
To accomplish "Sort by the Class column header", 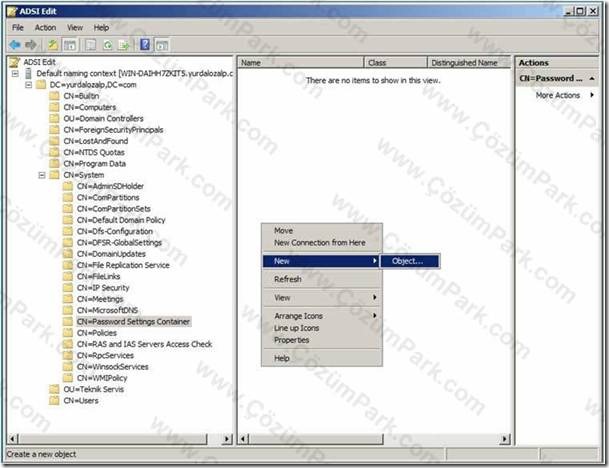I will click(x=395, y=63).
